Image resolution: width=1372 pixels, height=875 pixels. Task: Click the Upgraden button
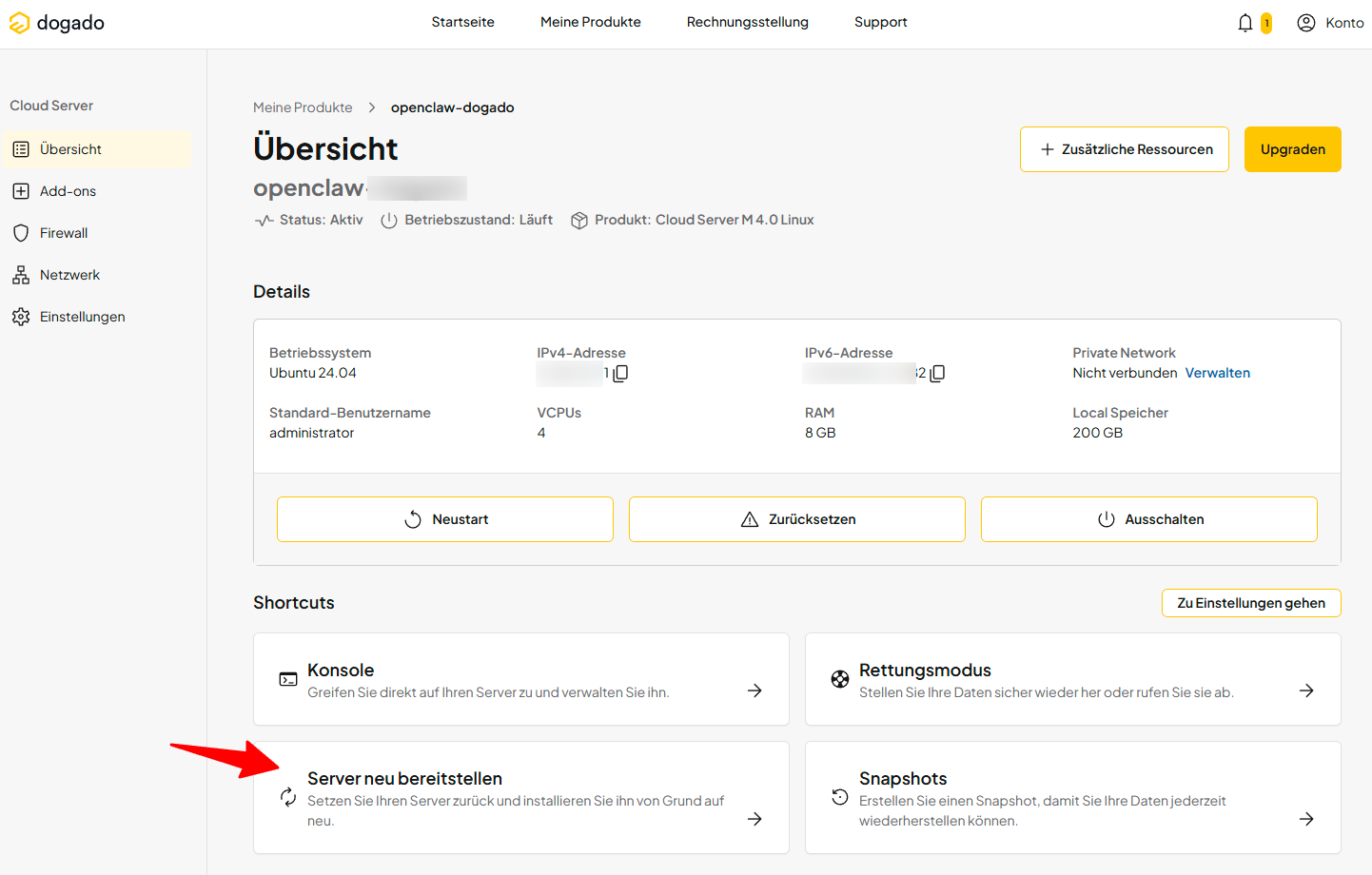[1293, 149]
